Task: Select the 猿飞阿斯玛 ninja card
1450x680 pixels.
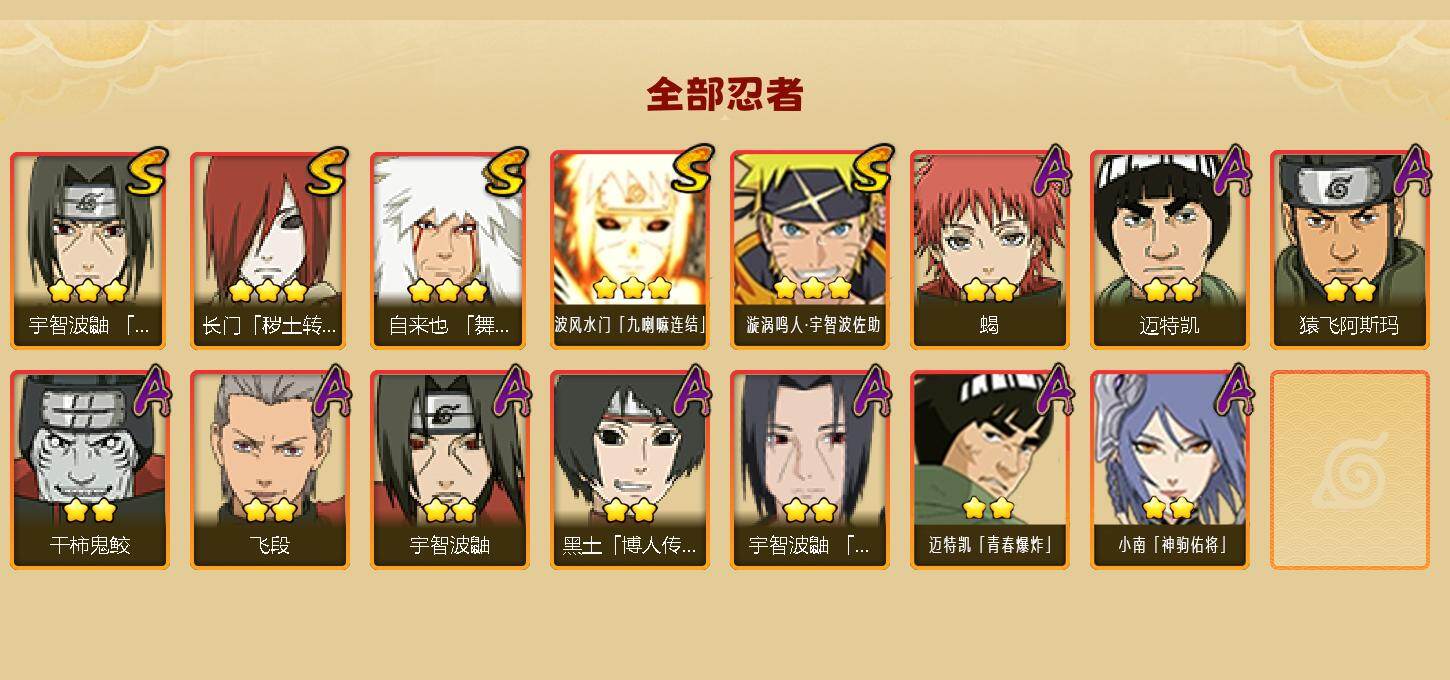Action: (x=1350, y=250)
